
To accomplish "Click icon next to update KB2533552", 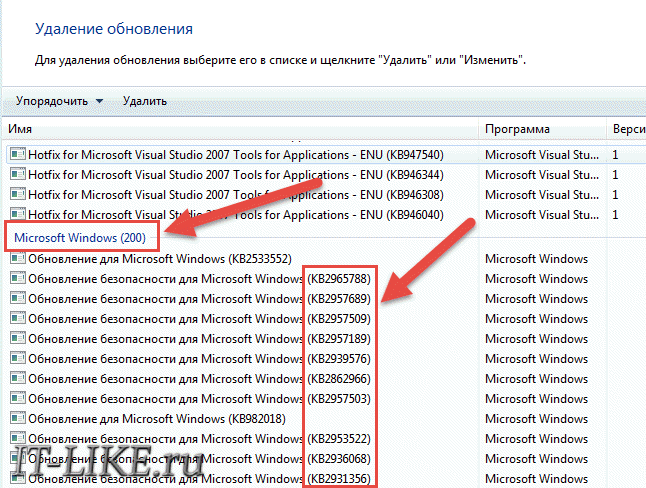I will [x=17, y=258].
